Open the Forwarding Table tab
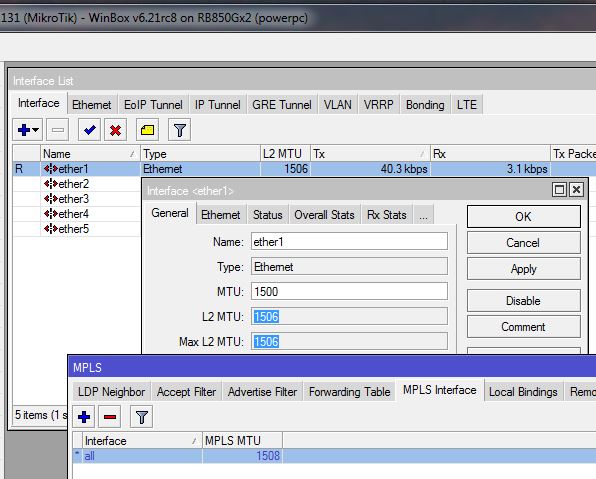596x479 pixels. click(x=350, y=392)
